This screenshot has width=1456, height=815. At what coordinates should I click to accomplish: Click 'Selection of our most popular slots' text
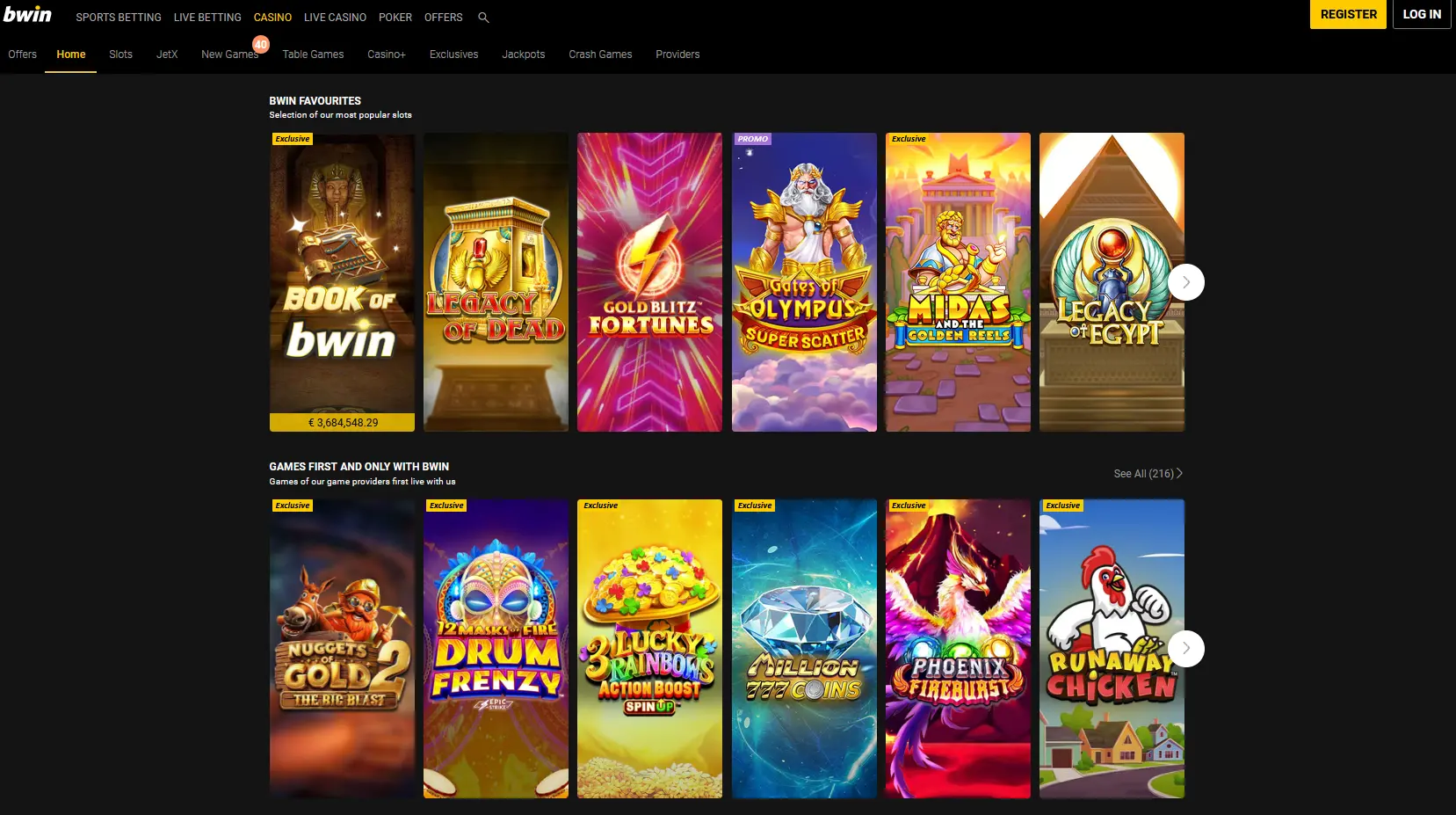[340, 115]
